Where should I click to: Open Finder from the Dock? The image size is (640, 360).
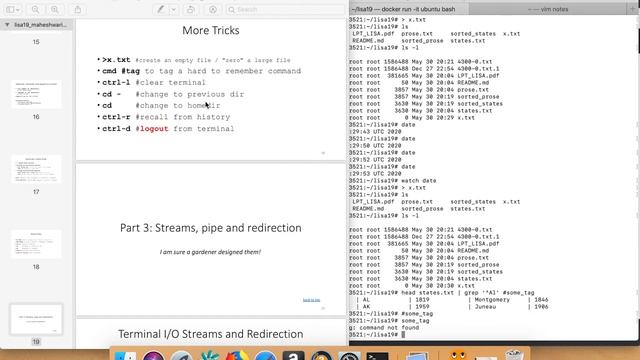[x=125, y=356]
